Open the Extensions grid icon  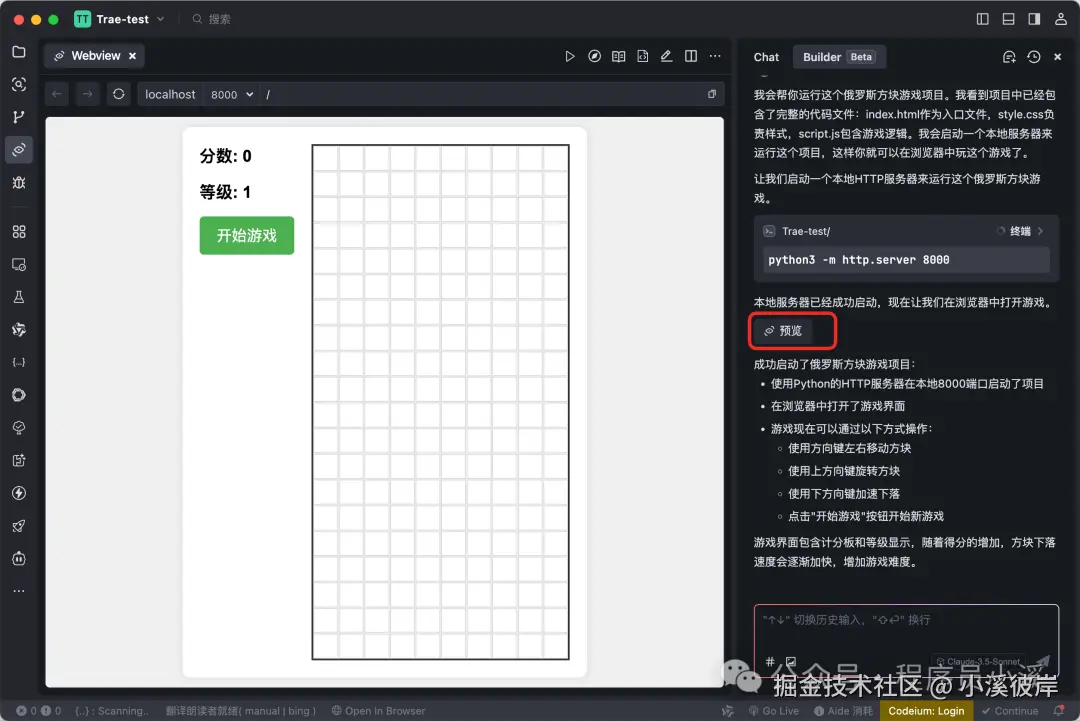[x=21, y=231]
